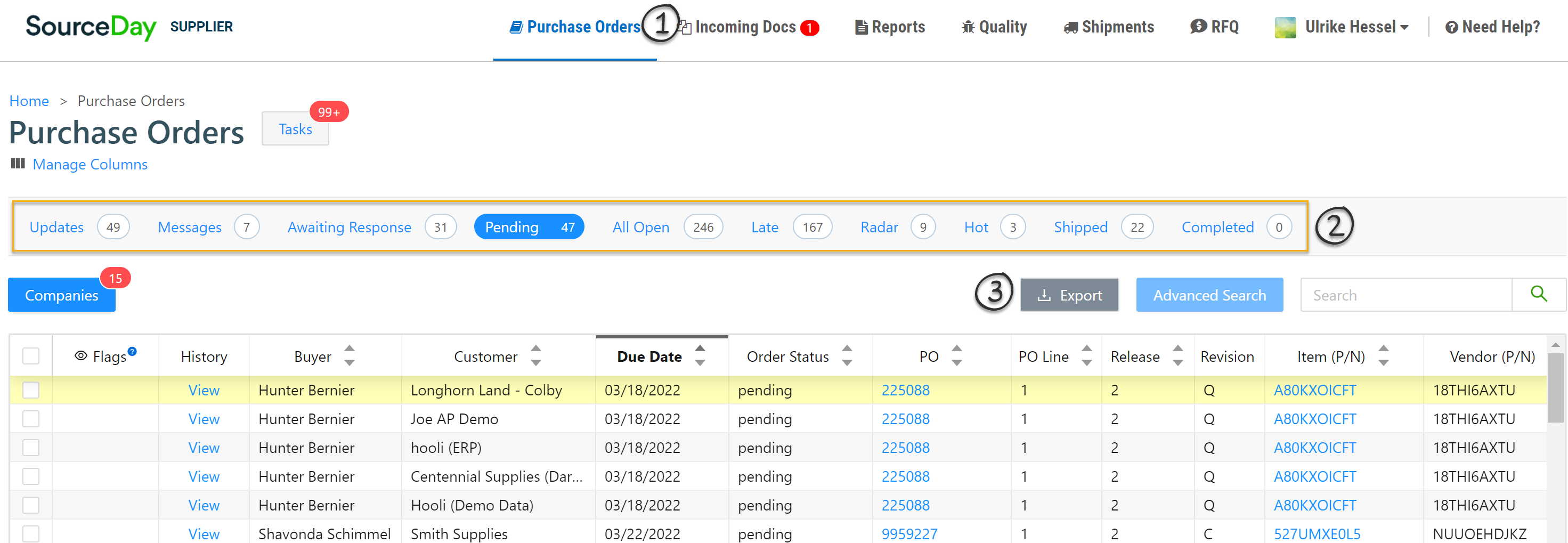Click Ulrike Hessel avatar image

click(1285, 27)
